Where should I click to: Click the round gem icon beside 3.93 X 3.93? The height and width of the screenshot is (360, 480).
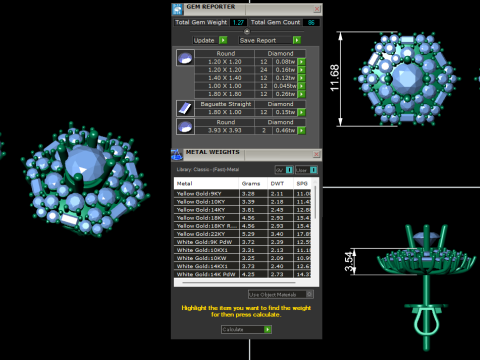[185, 127]
